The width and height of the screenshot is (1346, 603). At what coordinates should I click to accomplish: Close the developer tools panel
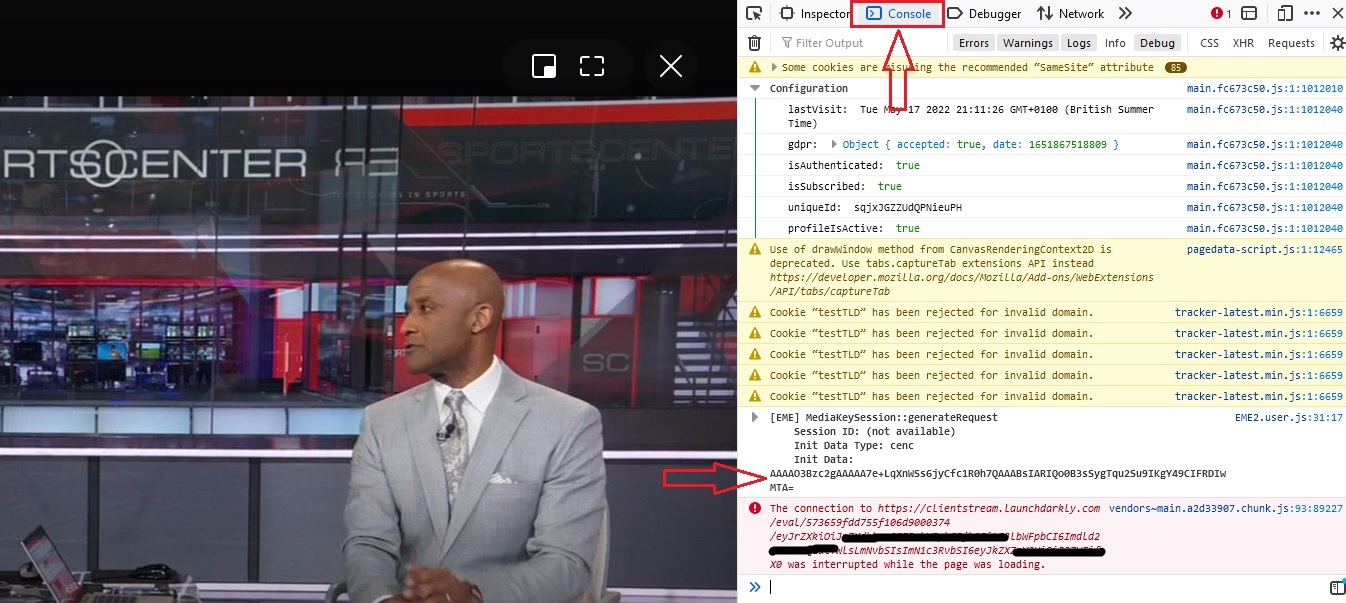1336,13
